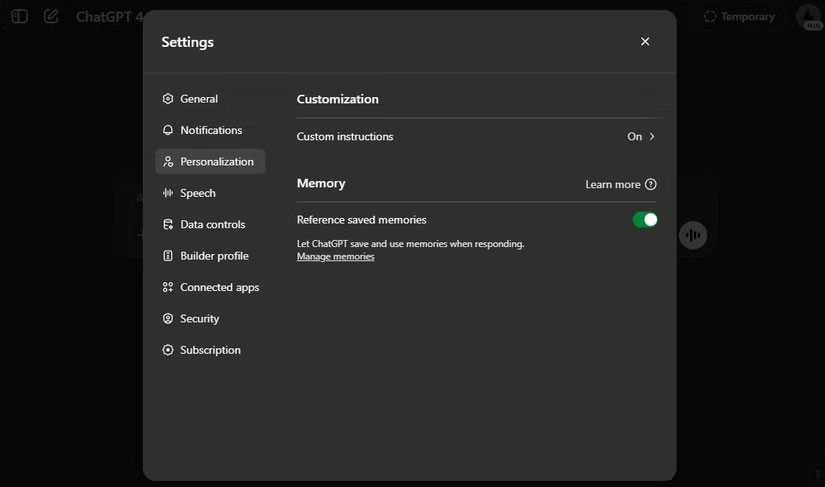The width and height of the screenshot is (825, 487).
Task: Expand Custom instructions chevron arrow
Action: click(x=652, y=137)
